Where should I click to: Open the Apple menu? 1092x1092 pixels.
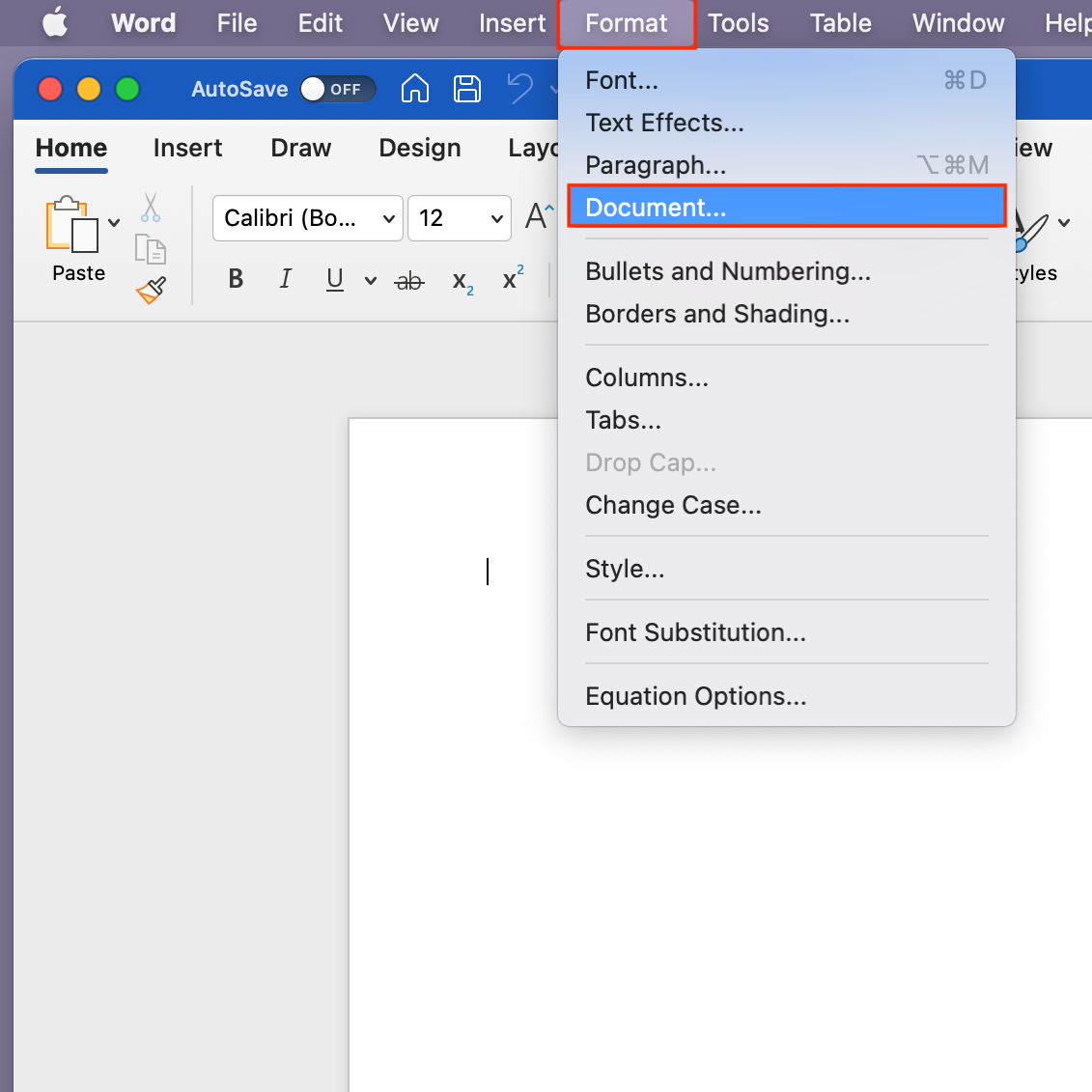pyautogui.click(x=55, y=23)
